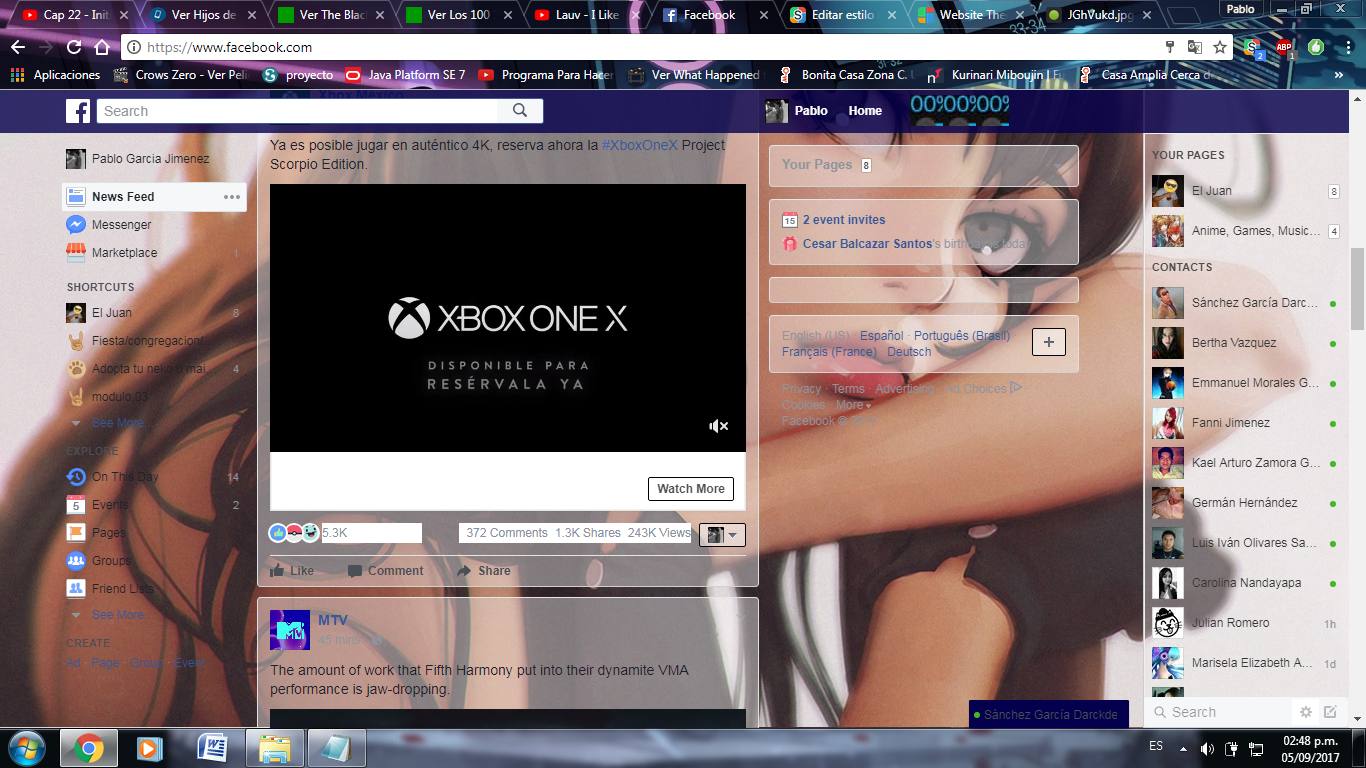
Task: Show more bookmarks with the chevron
Action: (x=1340, y=75)
